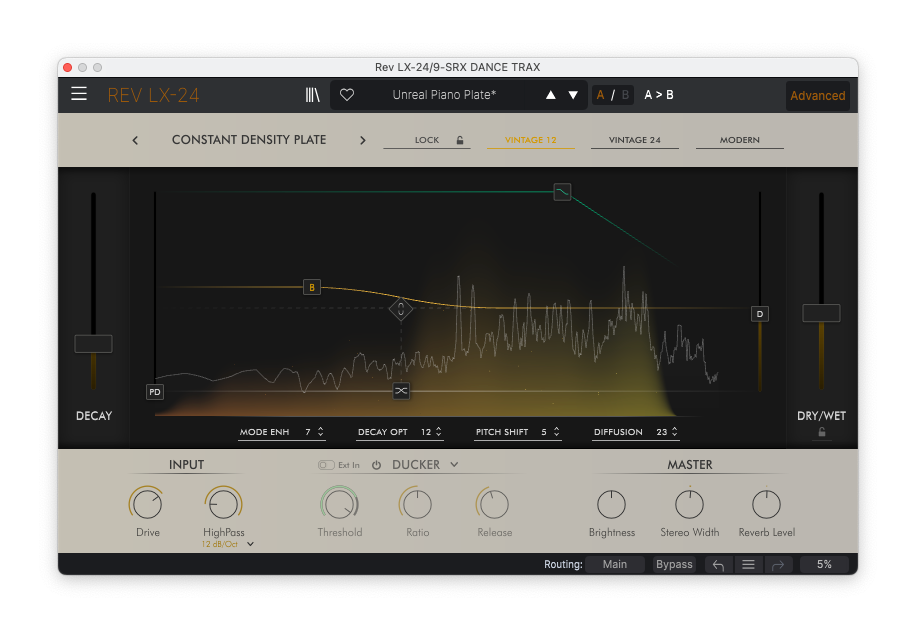This screenshot has height=633, width=916.
Task: Open the hamburger main menu
Action: click(79, 95)
